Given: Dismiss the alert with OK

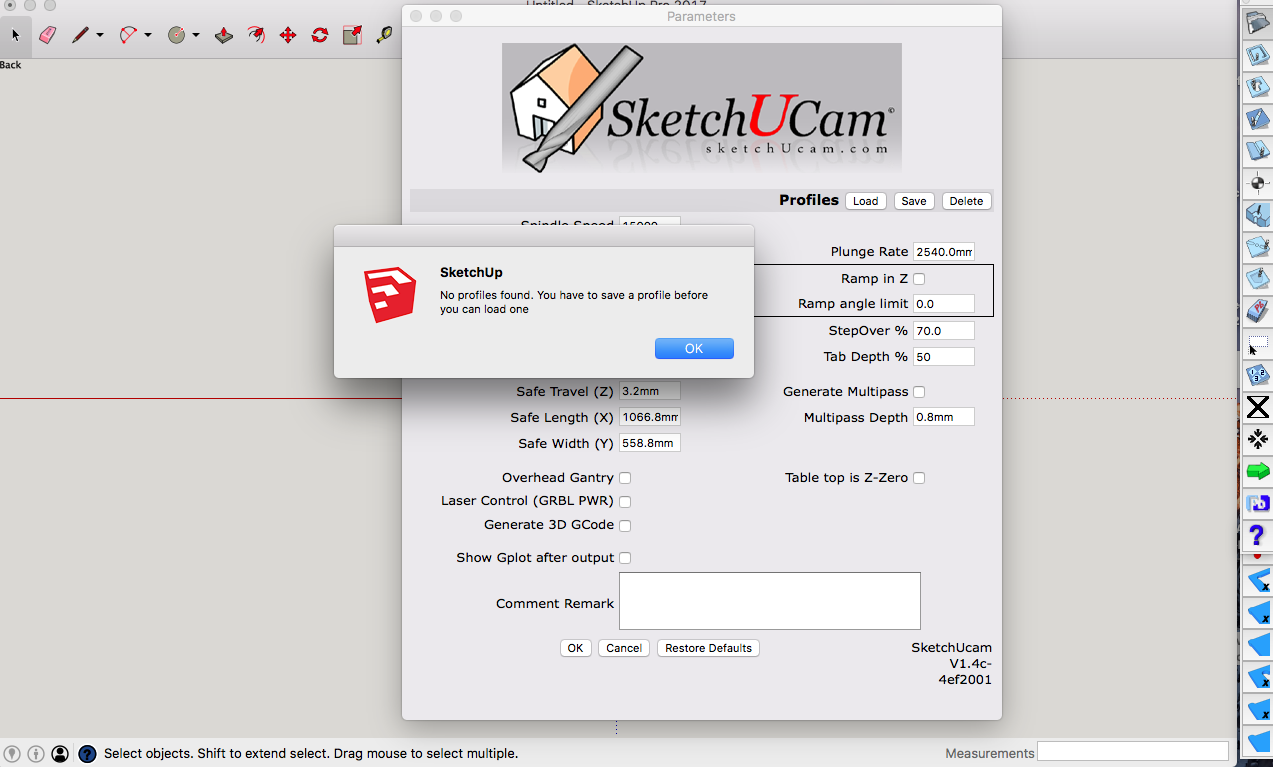Looking at the screenshot, I should [694, 348].
